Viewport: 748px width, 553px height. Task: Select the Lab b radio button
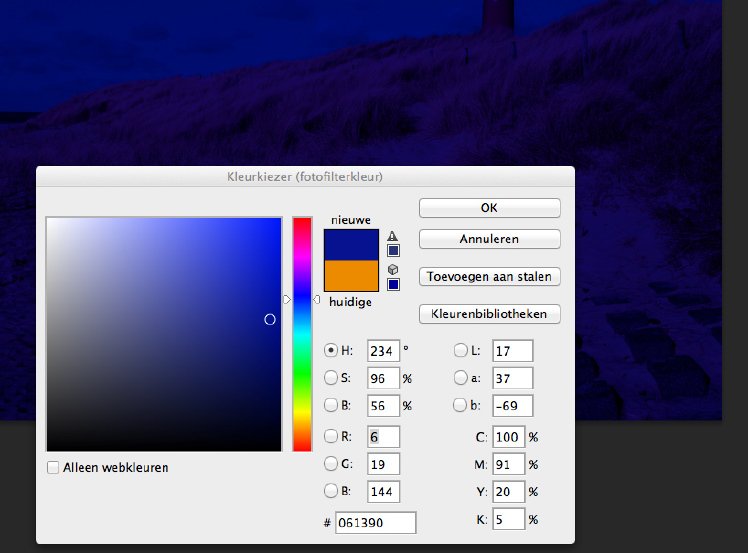click(460, 405)
